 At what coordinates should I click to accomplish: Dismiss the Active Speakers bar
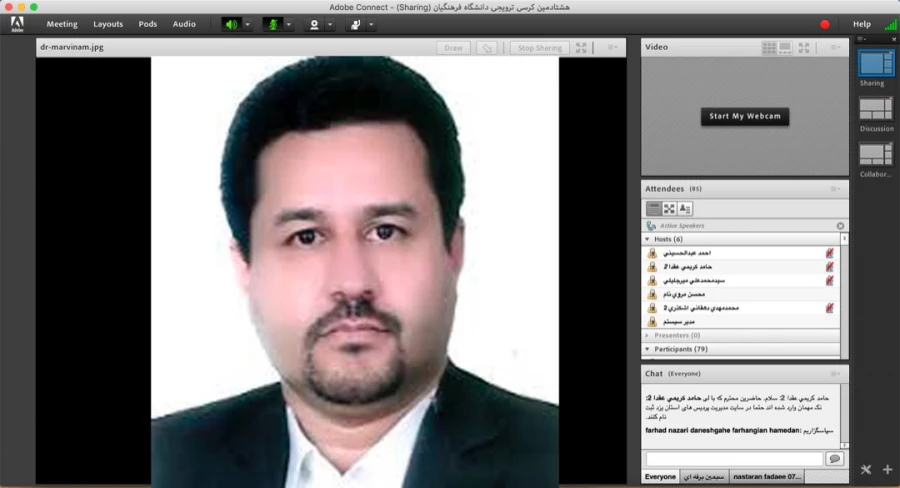(x=840, y=226)
